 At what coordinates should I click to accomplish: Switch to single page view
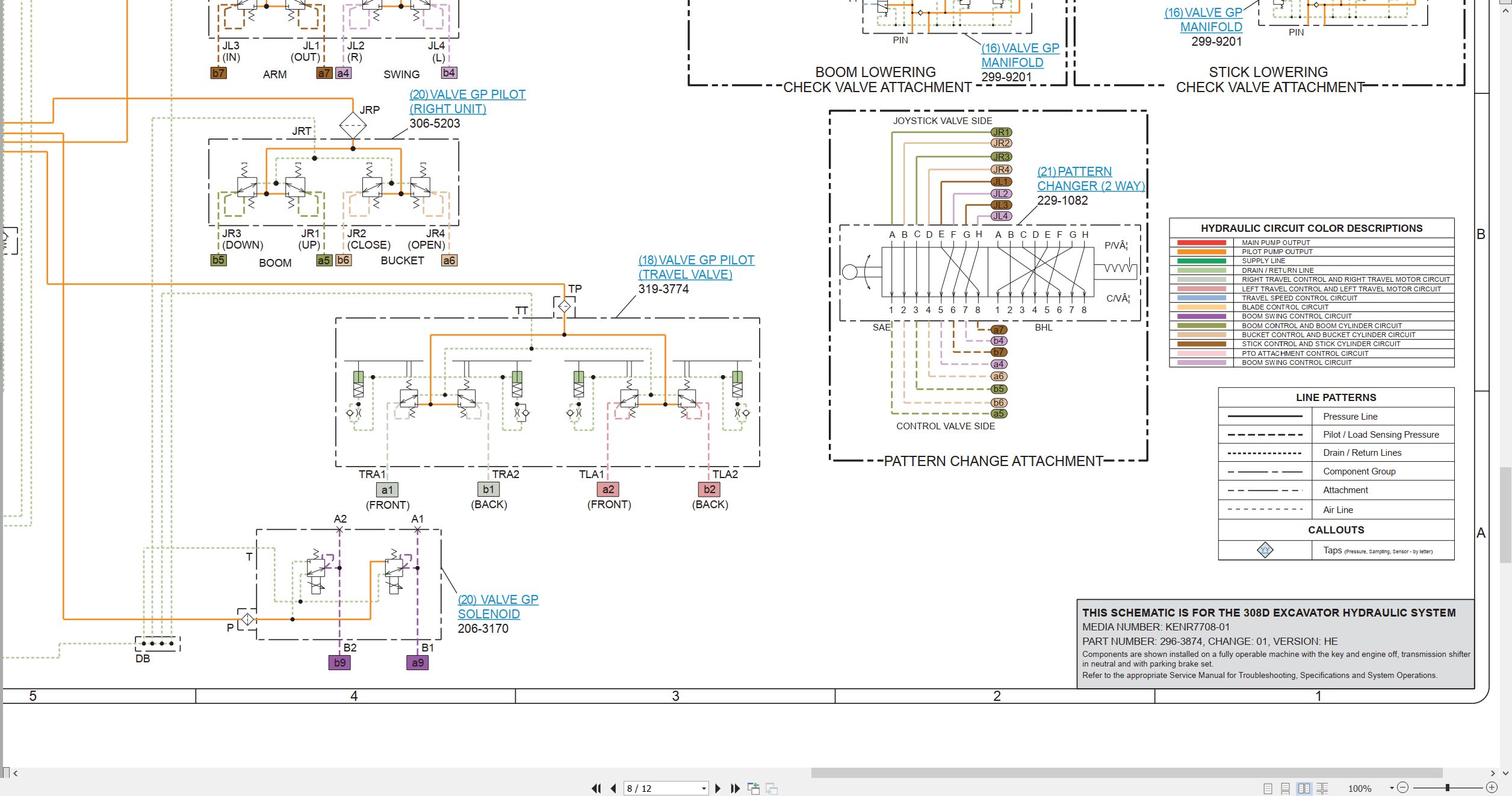coord(1268,788)
